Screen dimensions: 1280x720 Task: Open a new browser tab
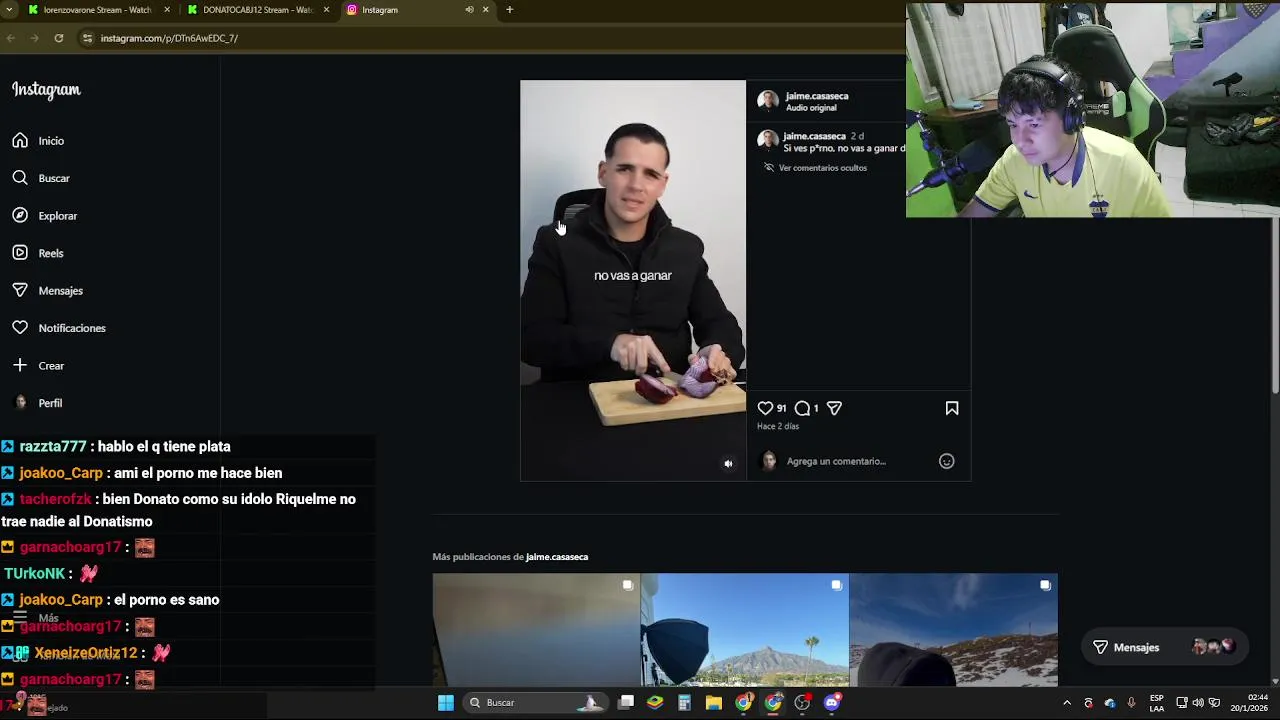509,10
